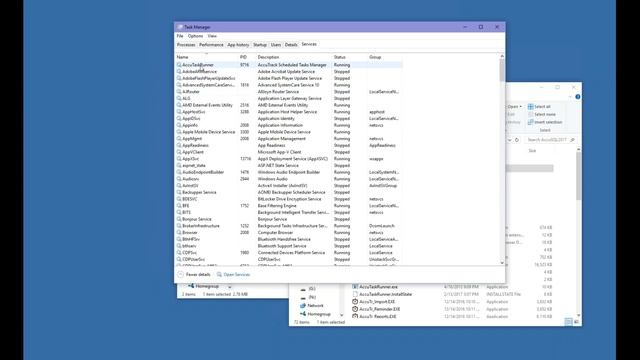Sort services by the Status column header
This screenshot has width=640, height=360.
(x=340, y=57)
